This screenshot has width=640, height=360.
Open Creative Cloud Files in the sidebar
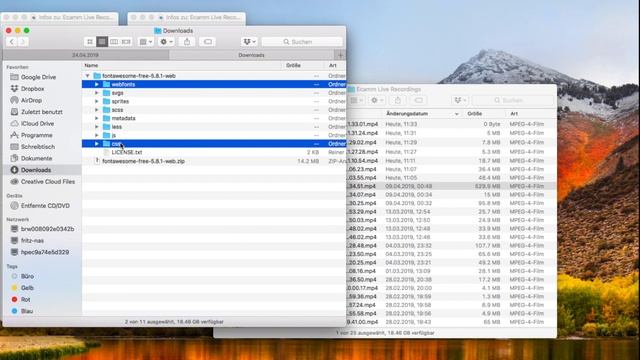point(48,182)
